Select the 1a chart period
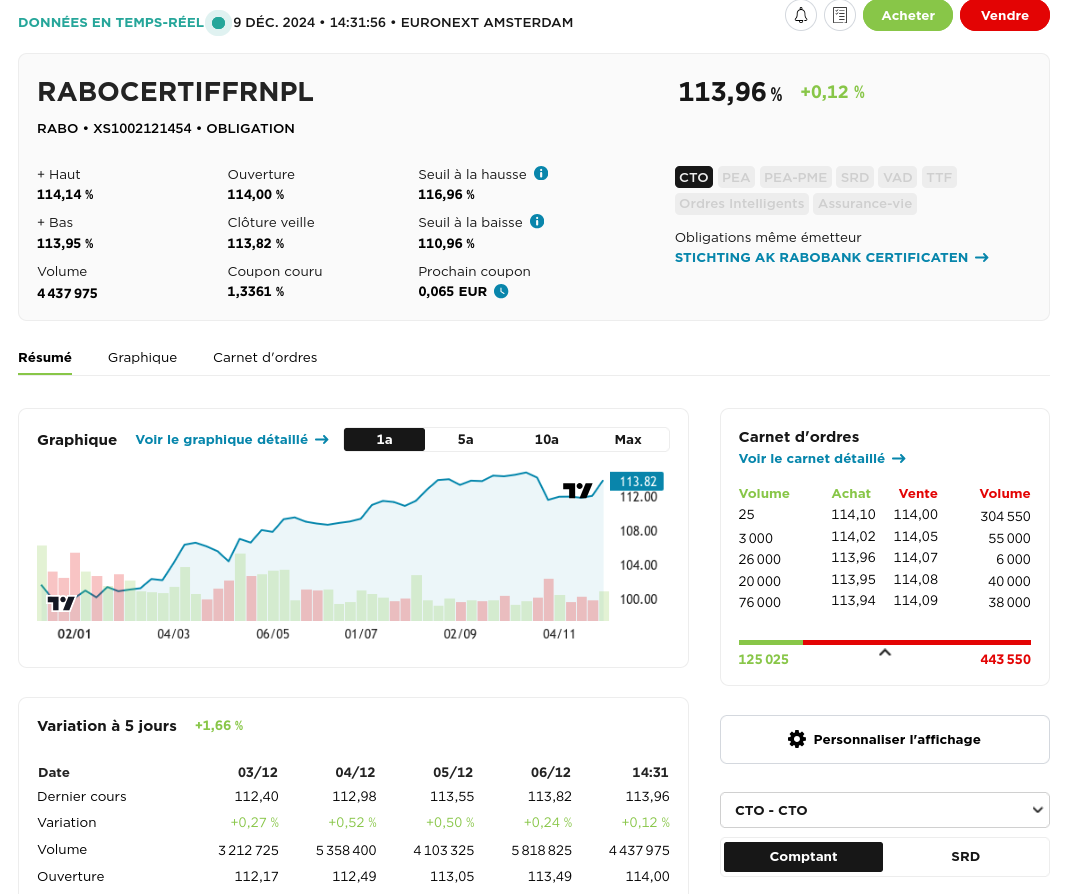 coord(384,440)
